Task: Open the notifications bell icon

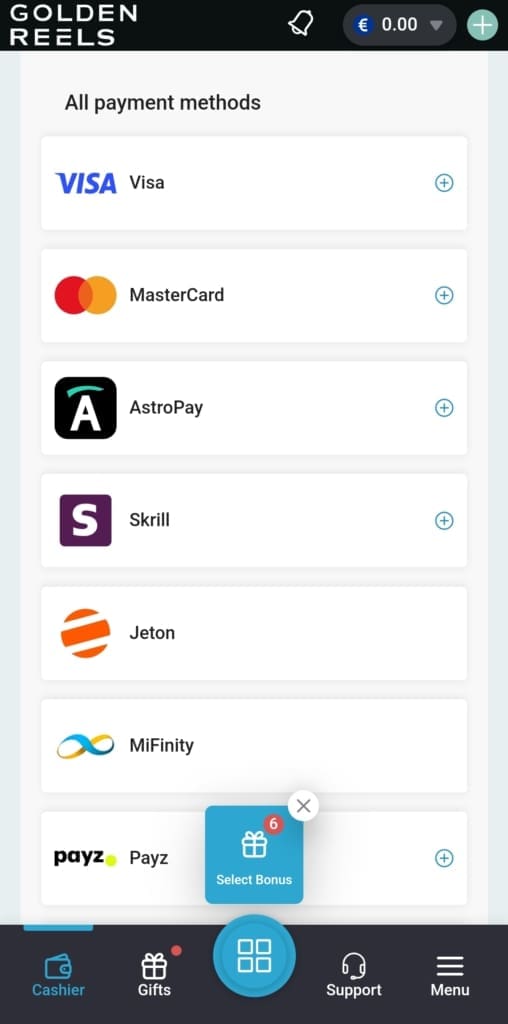Action: tap(300, 25)
